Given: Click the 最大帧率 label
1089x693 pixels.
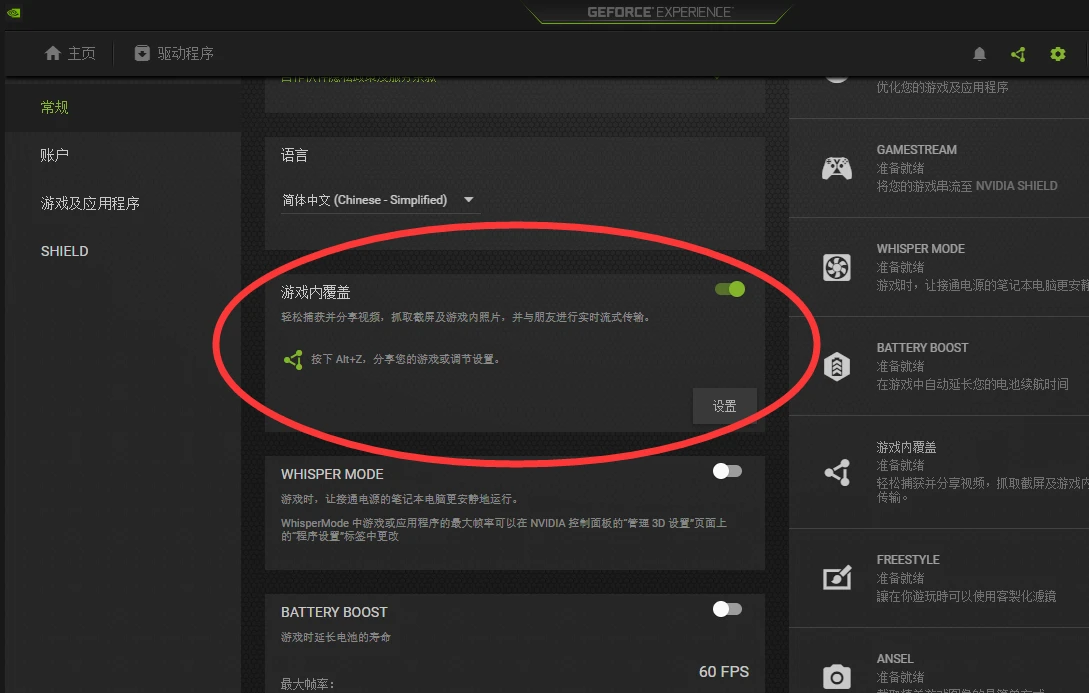Looking at the screenshot, I should point(308,684).
